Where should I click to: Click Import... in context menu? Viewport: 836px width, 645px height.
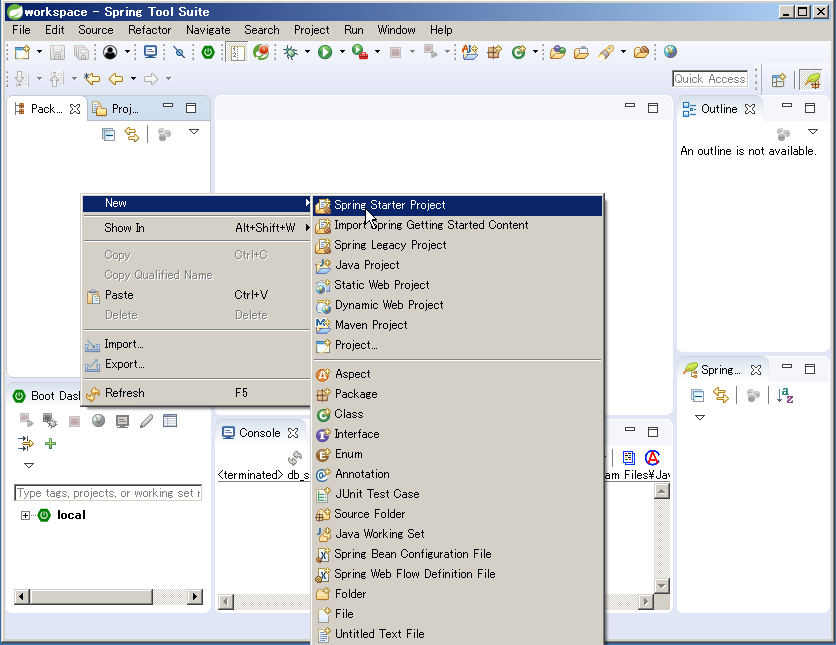point(196,344)
